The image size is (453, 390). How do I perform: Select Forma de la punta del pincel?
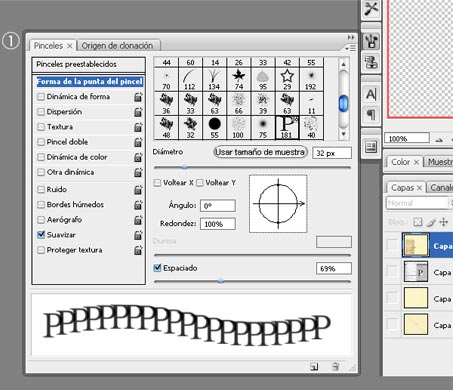[x=89, y=82]
